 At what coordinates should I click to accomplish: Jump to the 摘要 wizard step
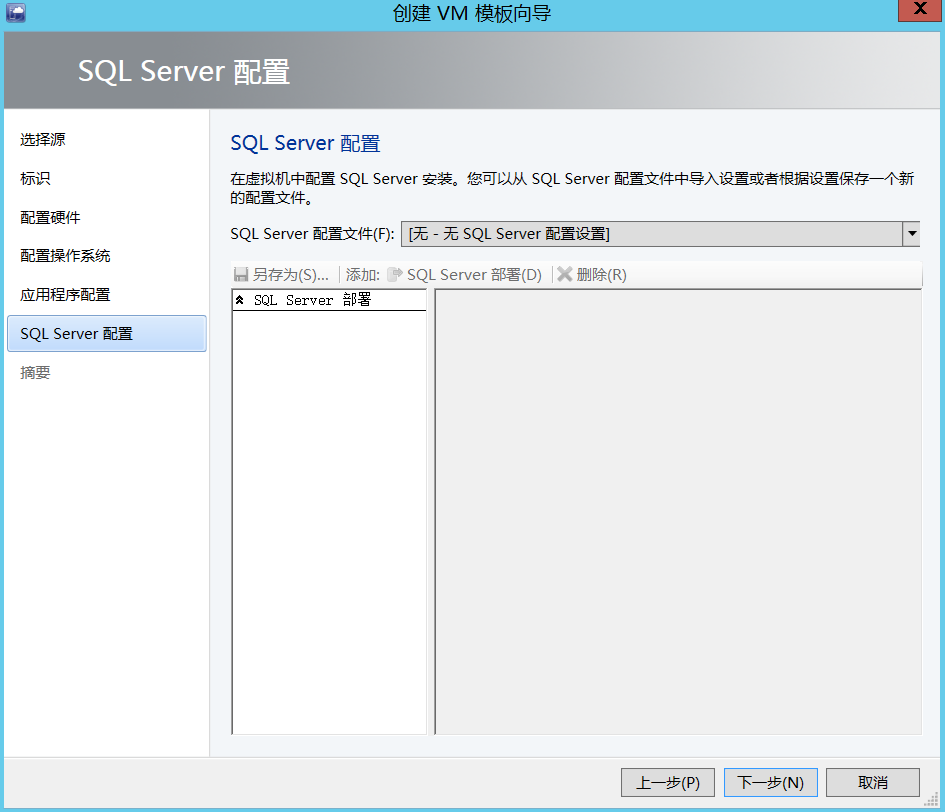(35, 373)
